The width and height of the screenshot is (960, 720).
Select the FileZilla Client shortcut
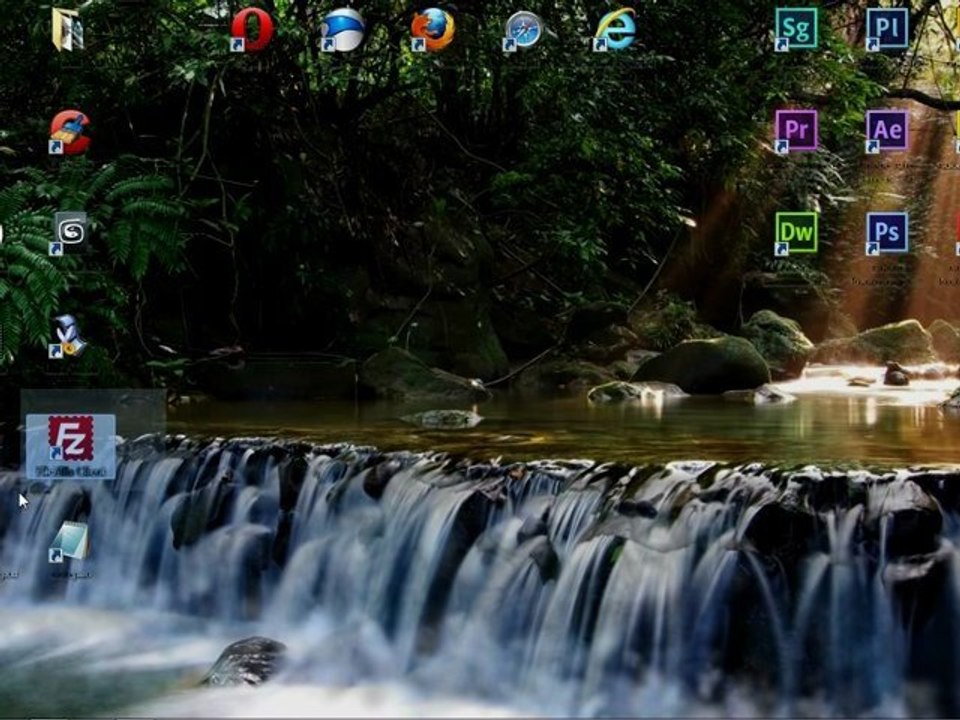(70, 446)
